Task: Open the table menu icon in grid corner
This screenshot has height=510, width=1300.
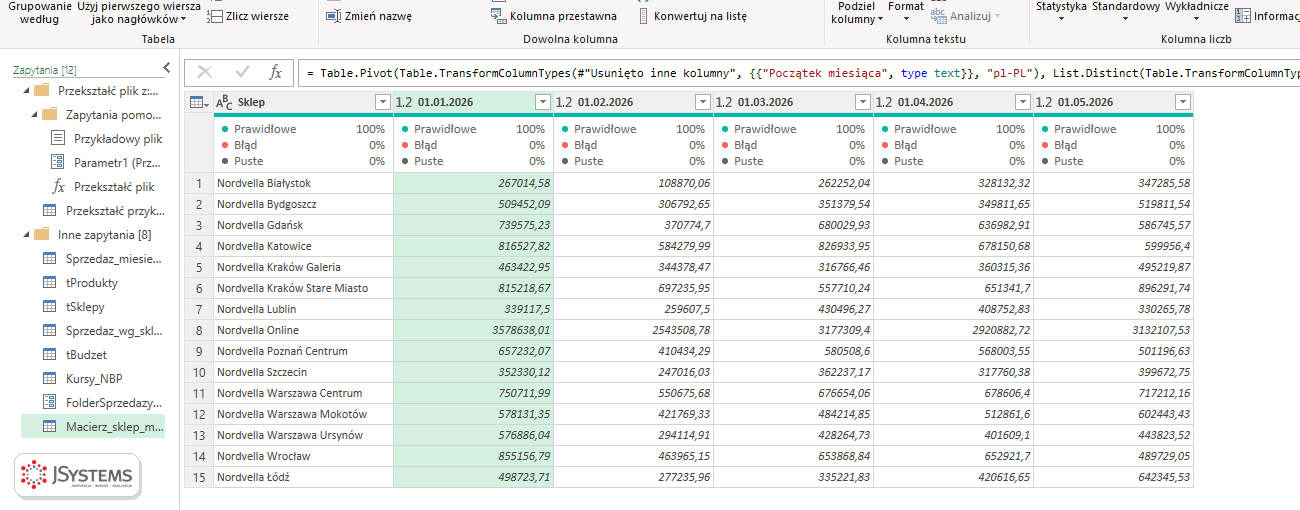Action: pos(198,102)
